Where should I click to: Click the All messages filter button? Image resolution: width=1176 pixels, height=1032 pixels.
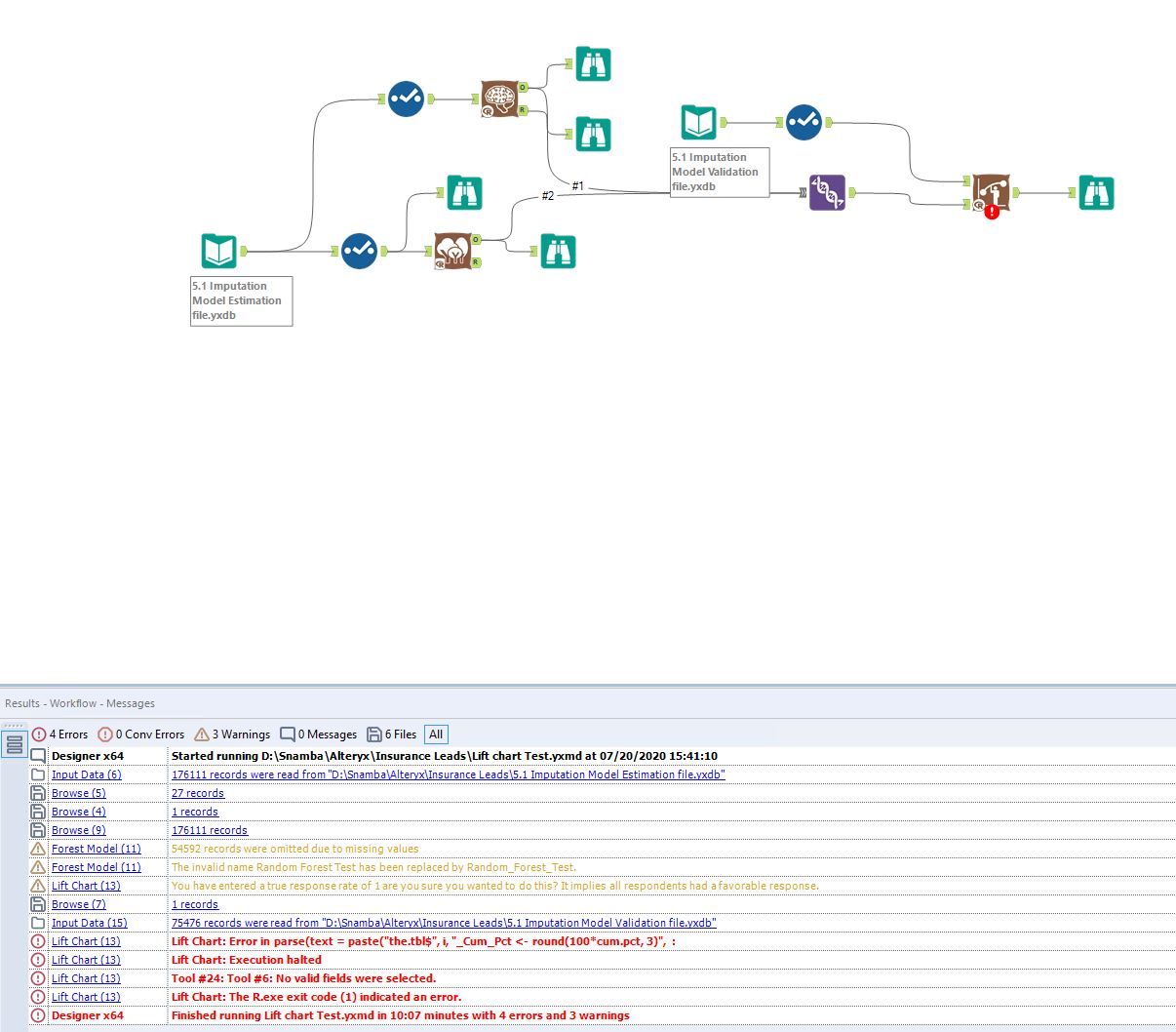tap(435, 734)
